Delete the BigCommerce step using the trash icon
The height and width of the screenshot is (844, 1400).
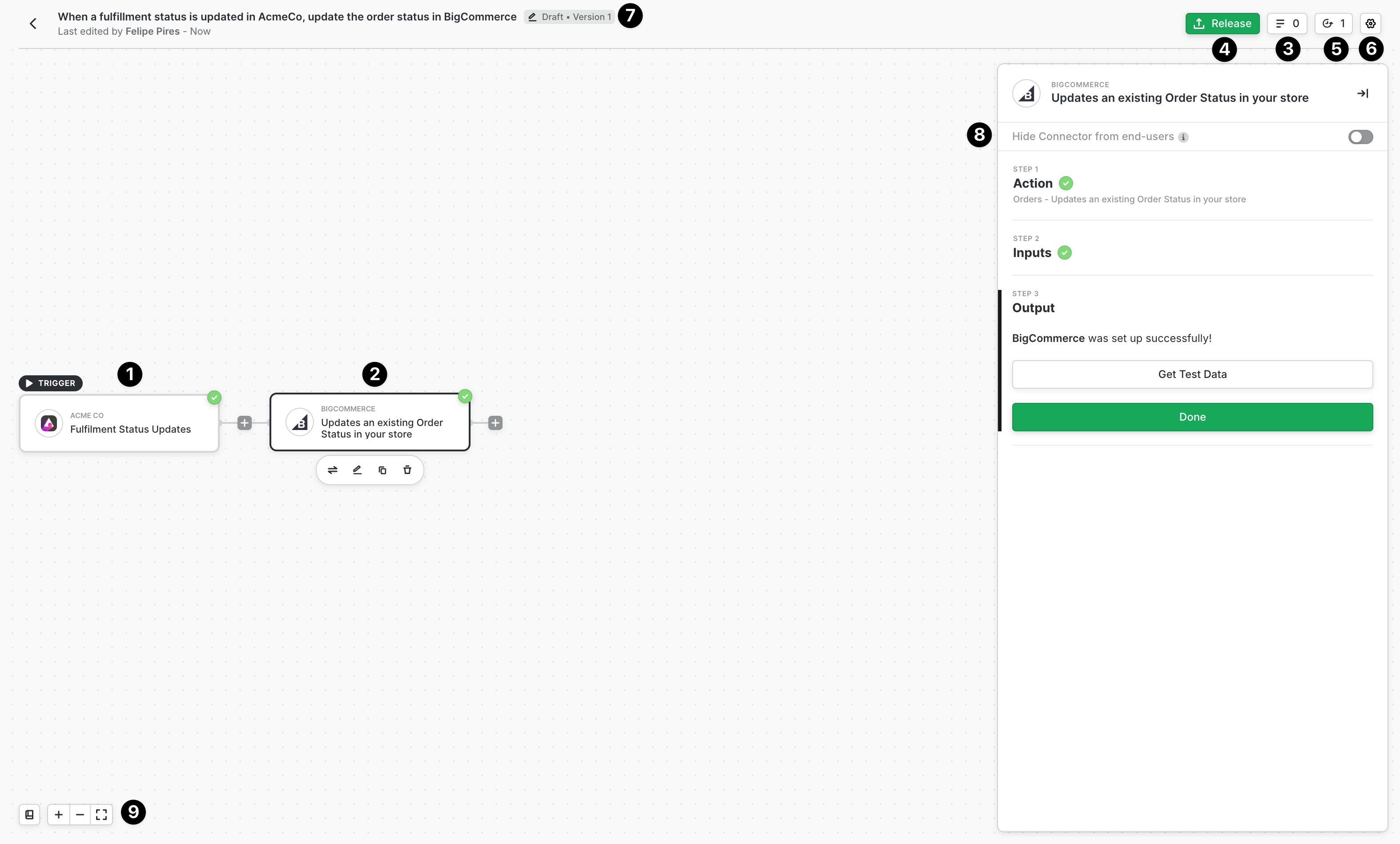point(407,470)
